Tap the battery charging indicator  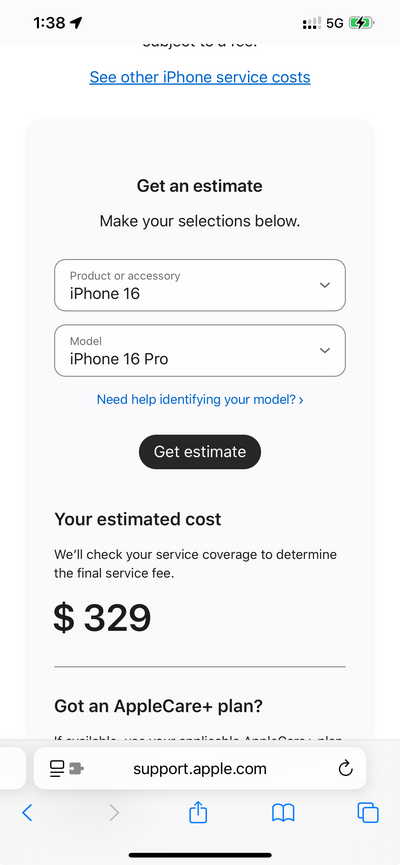click(361, 23)
